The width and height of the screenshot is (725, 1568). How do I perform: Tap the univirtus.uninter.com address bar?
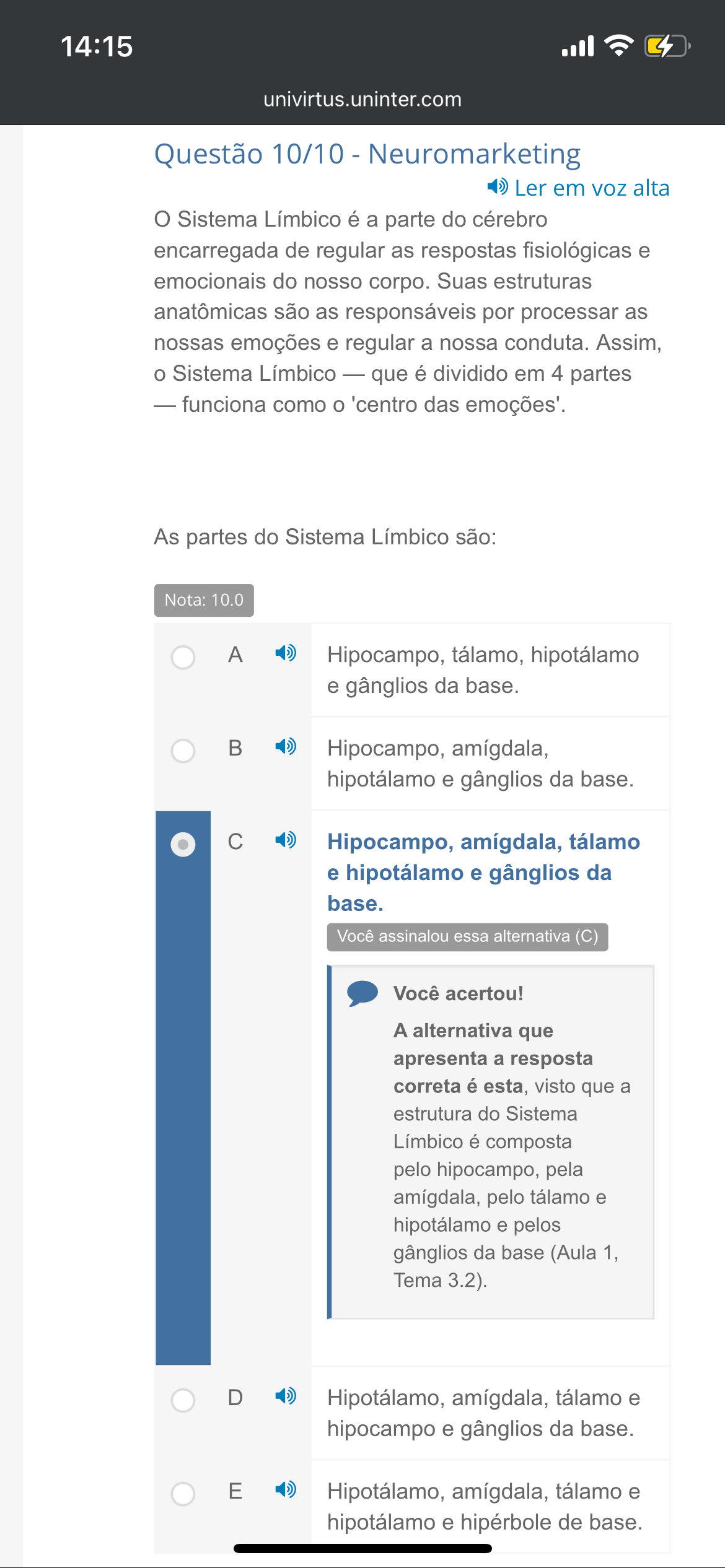point(362,99)
